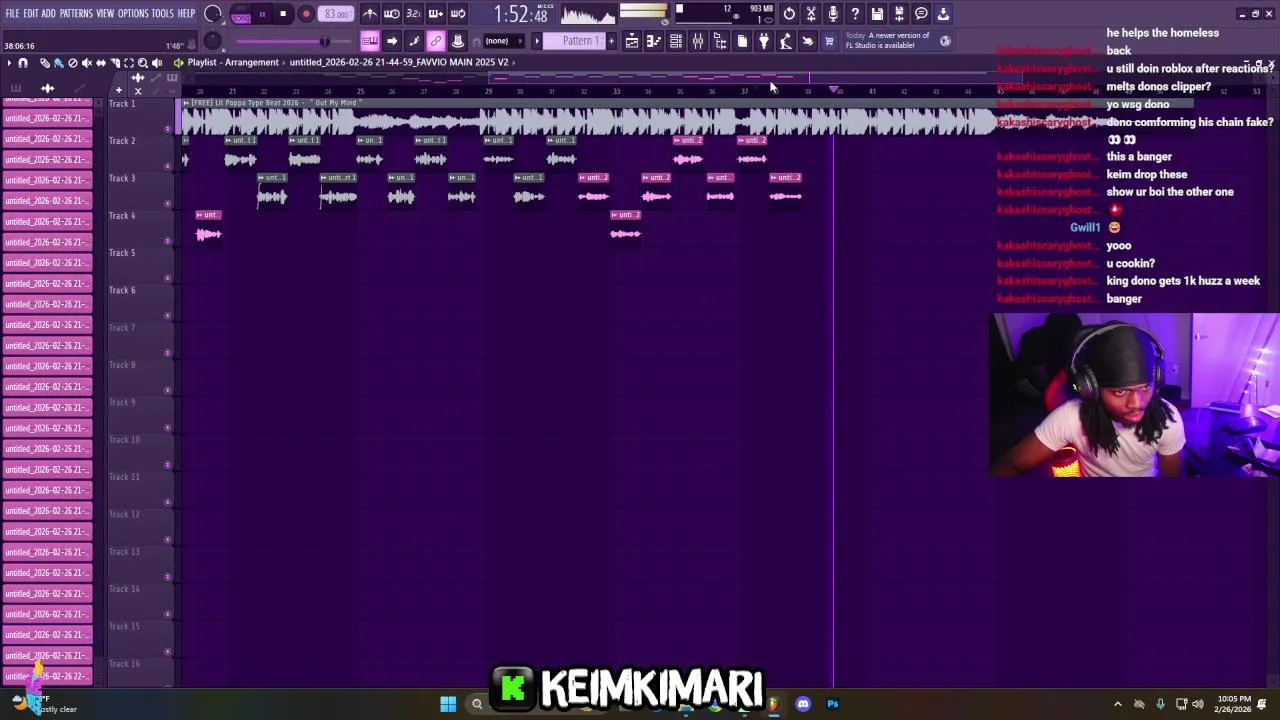The image size is (1280, 720).
Task: Click the one-click audio recording microphone
Action: [x=833, y=14]
